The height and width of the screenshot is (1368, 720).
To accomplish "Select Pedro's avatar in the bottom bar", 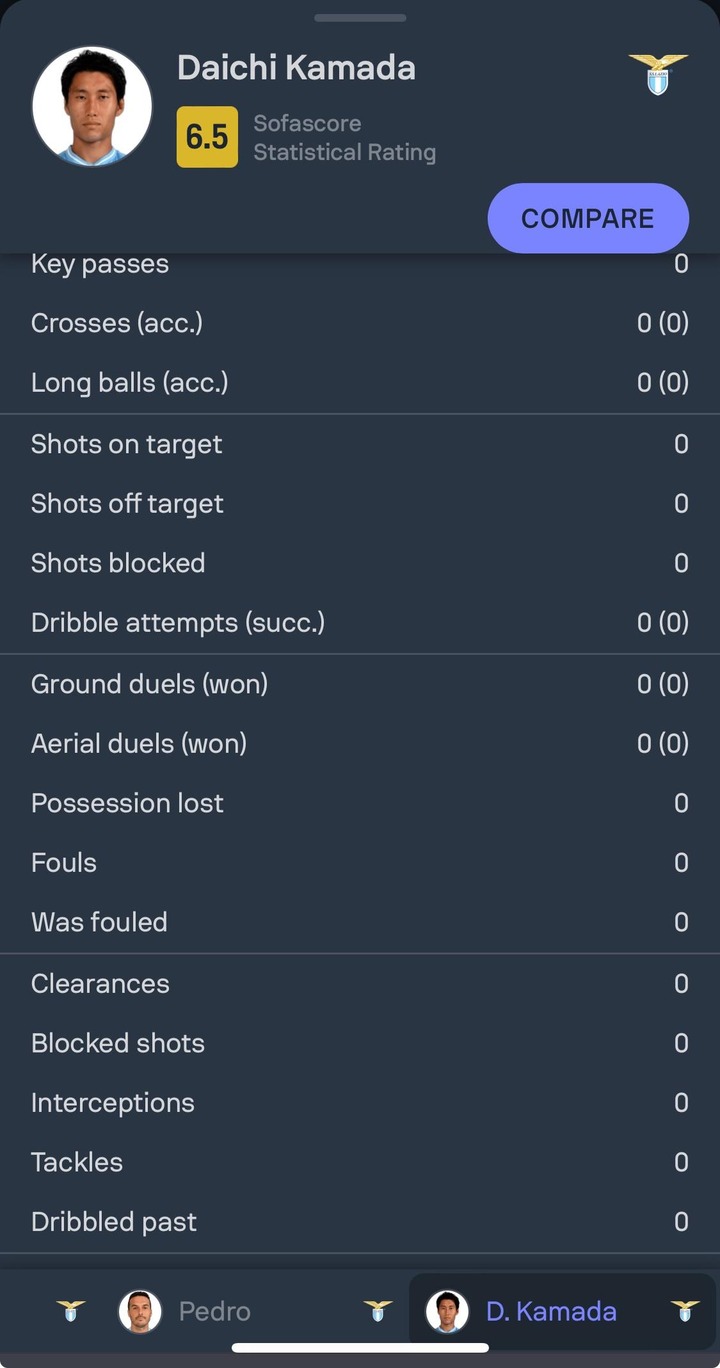I will tap(140, 1311).
